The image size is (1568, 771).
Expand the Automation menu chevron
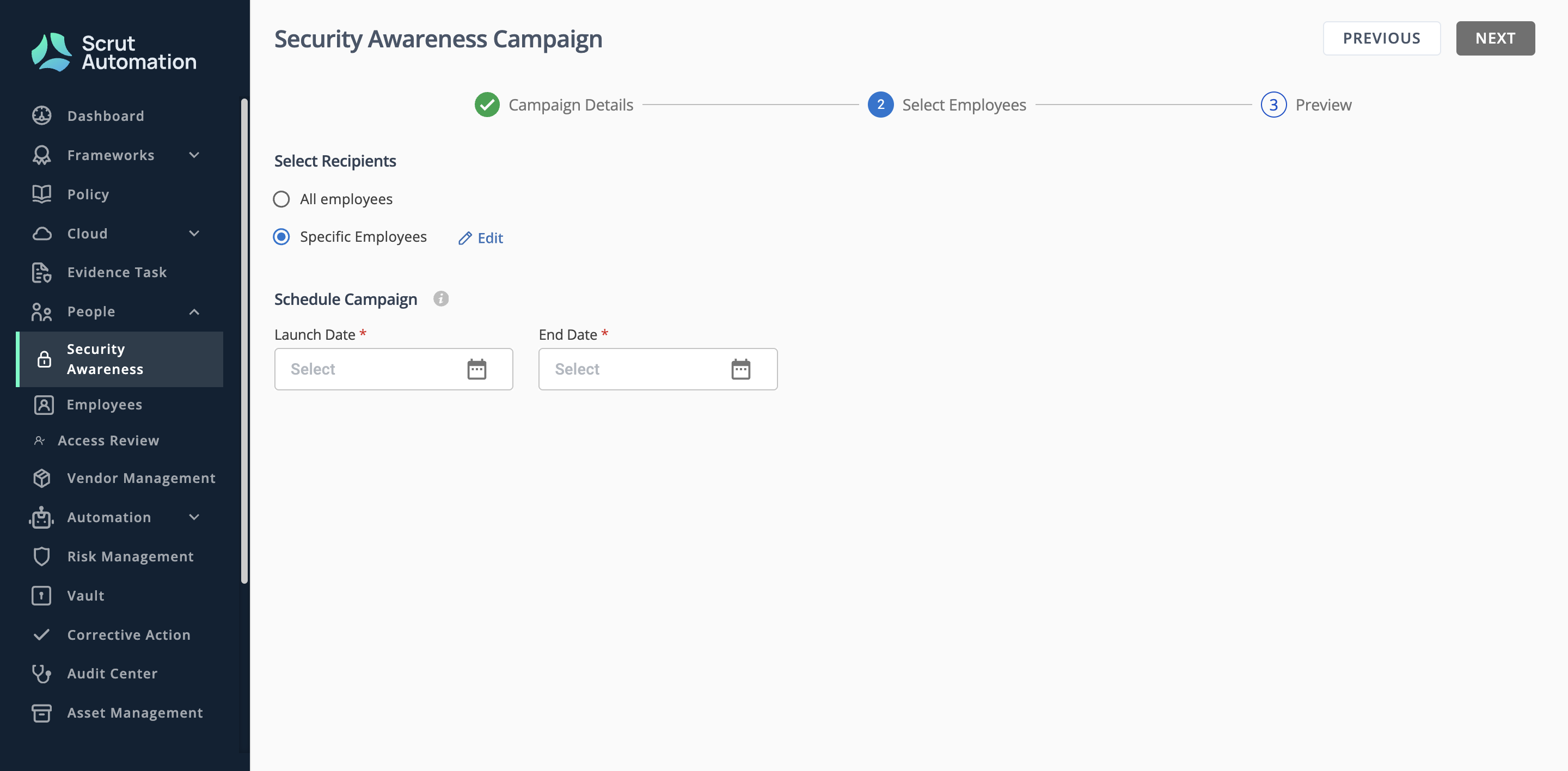click(x=194, y=517)
